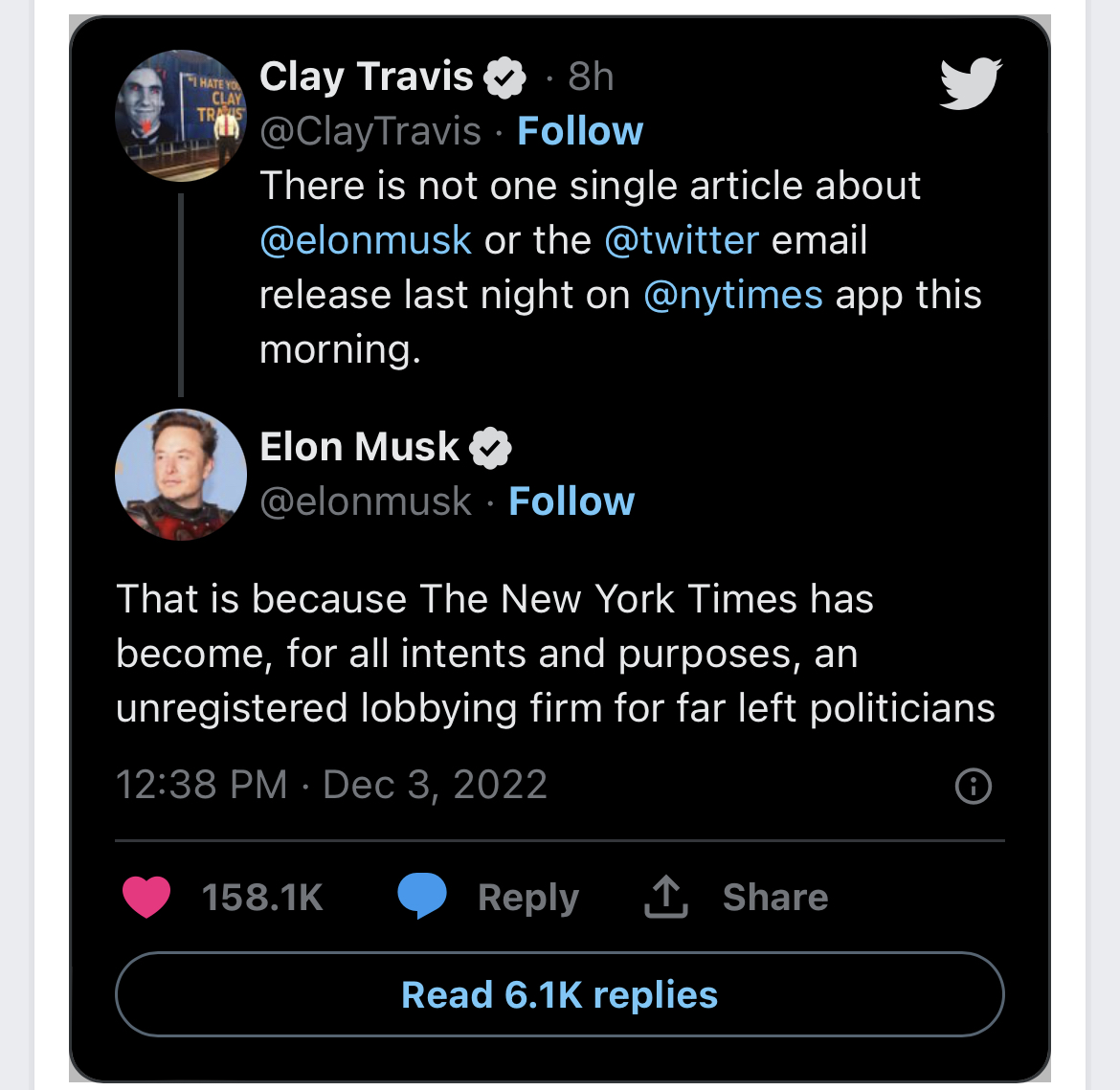Click the Twitter bird logo
This screenshot has height=1090, width=1120.
[x=970, y=83]
